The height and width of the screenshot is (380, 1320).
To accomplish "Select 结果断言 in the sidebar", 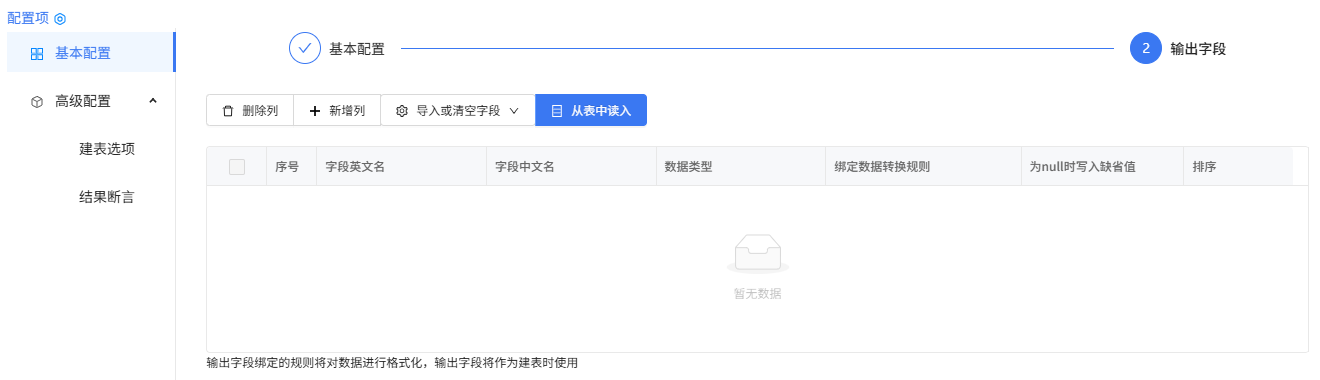I will click(x=107, y=197).
